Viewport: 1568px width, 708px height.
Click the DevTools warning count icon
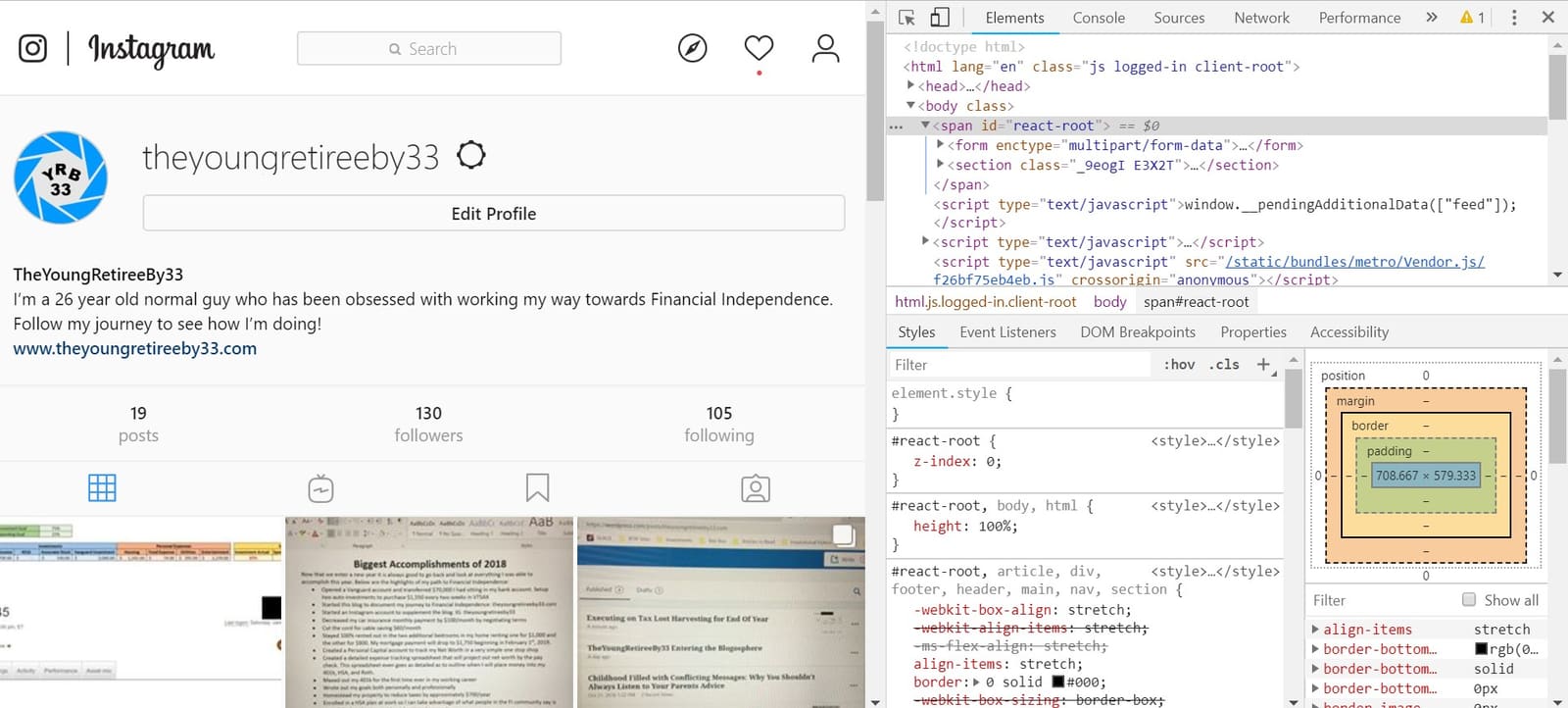tap(1473, 18)
